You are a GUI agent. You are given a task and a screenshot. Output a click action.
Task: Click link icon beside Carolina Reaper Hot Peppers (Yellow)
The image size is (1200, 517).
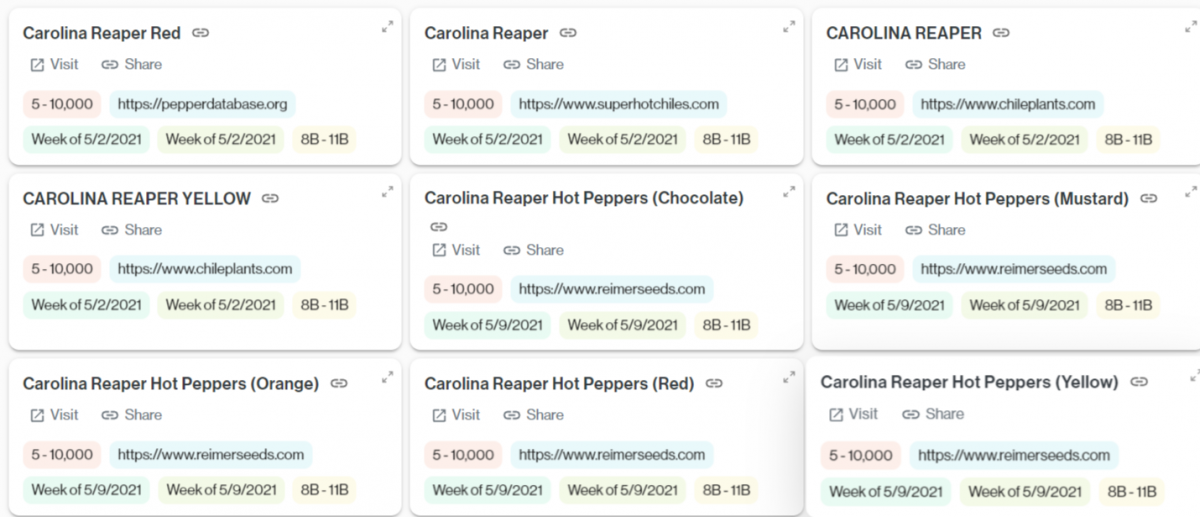pos(1138,382)
